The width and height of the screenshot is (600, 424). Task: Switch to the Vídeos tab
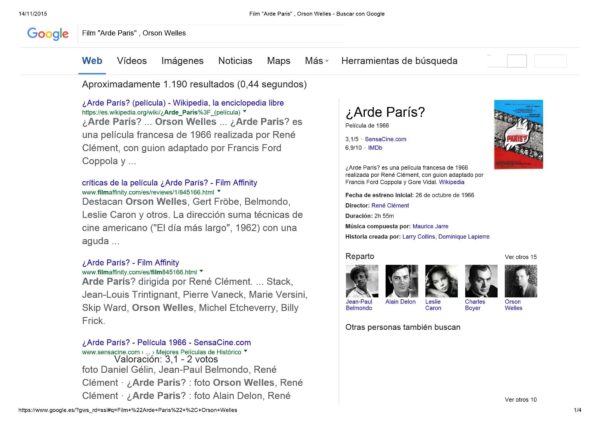point(132,61)
